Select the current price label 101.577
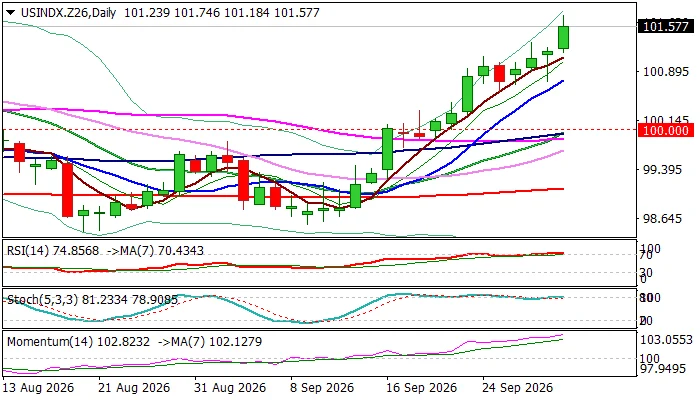The width and height of the screenshot is (700, 400). (667, 27)
